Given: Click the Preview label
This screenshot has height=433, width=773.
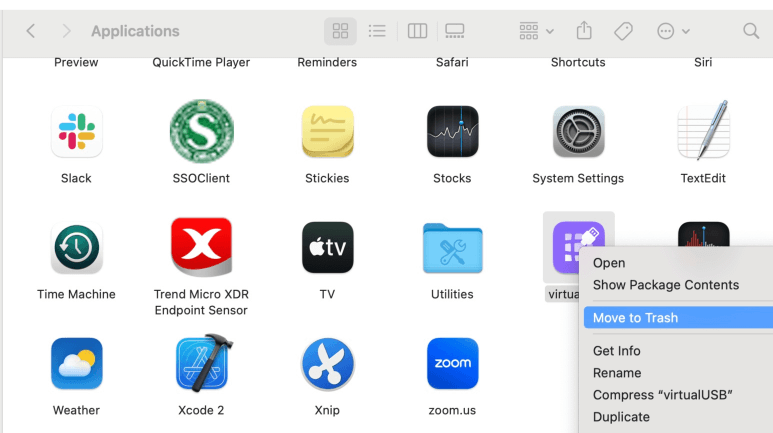Looking at the screenshot, I should click(x=76, y=63).
